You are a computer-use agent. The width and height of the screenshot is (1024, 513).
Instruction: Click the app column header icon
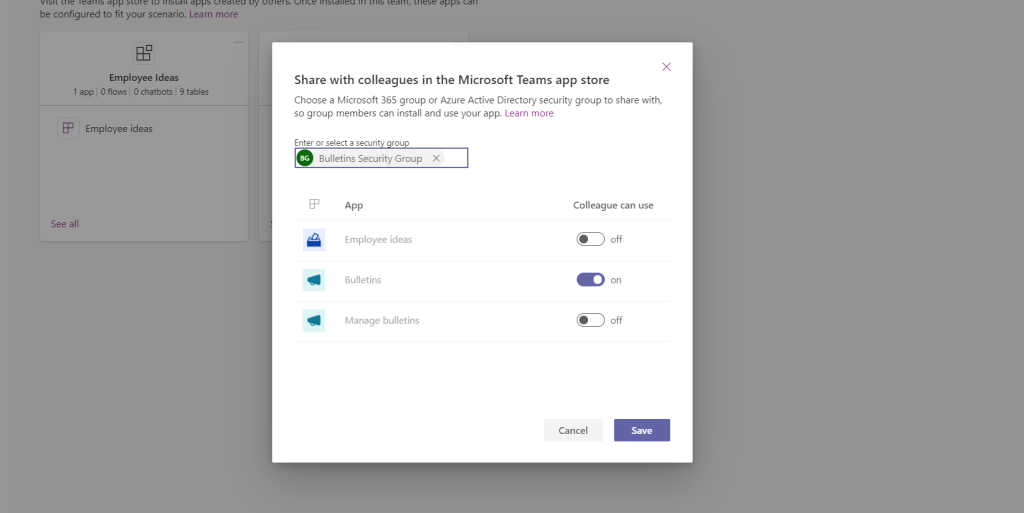[x=314, y=204]
